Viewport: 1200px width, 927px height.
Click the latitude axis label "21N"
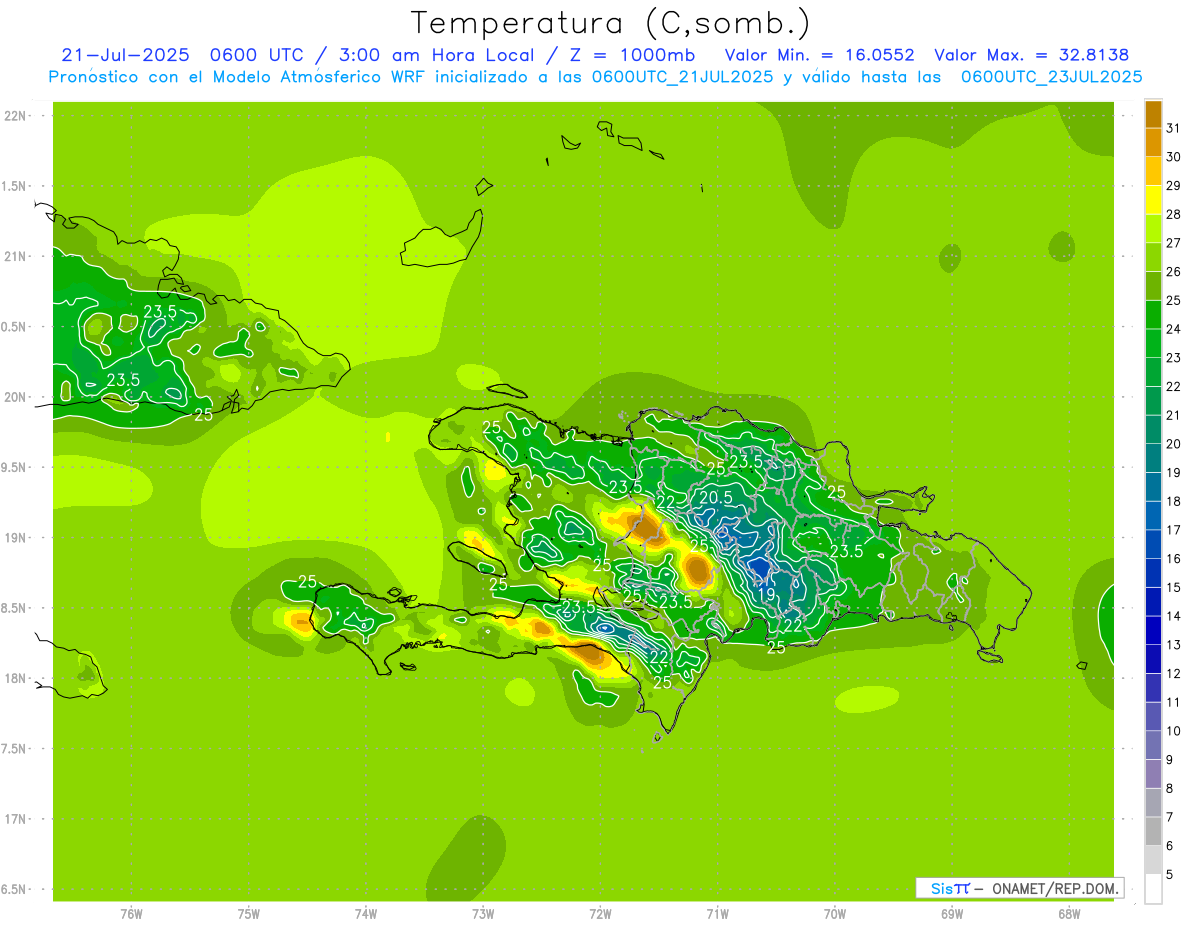(x=15, y=257)
